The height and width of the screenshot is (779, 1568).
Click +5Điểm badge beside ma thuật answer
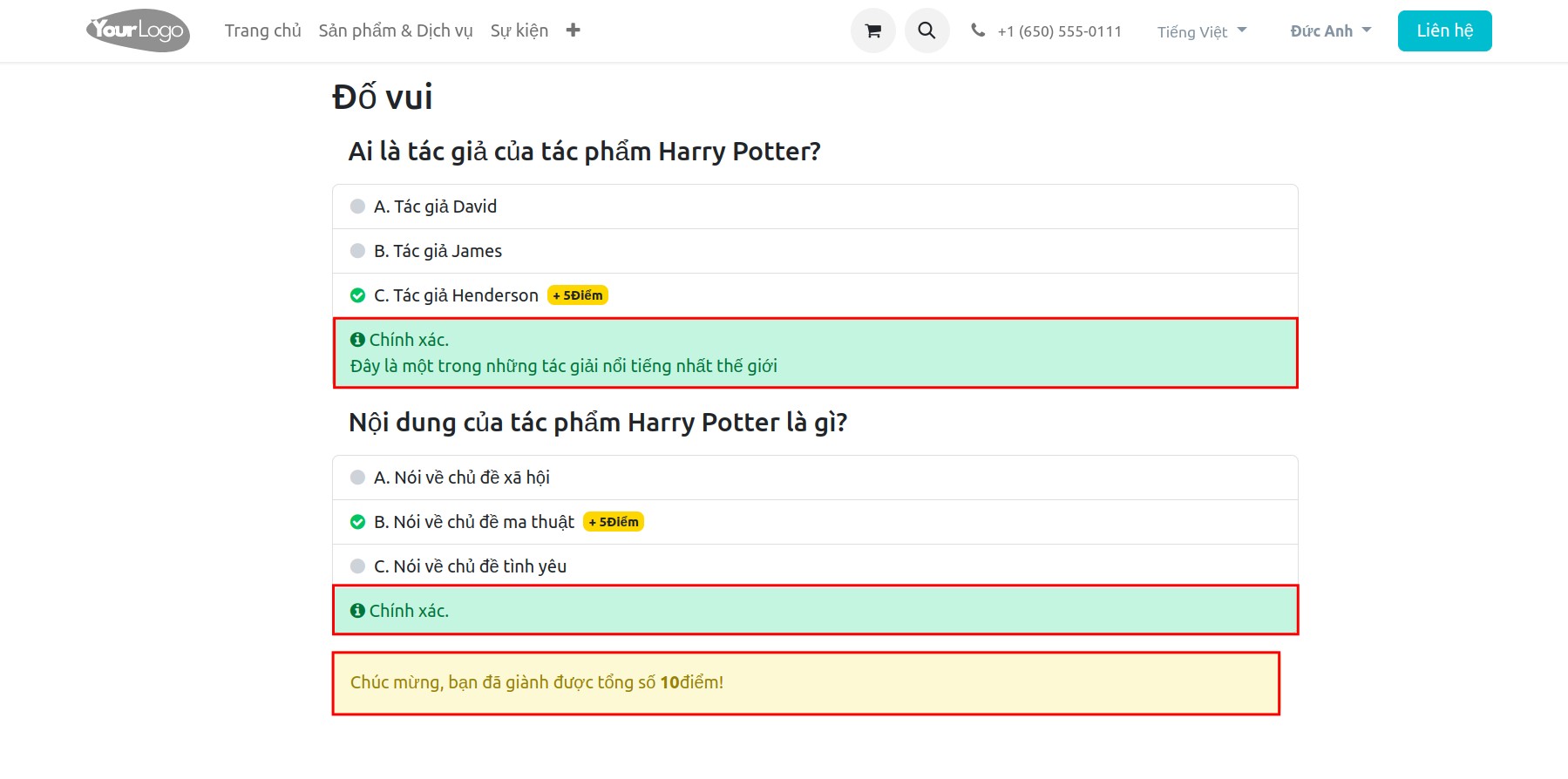[x=614, y=522]
